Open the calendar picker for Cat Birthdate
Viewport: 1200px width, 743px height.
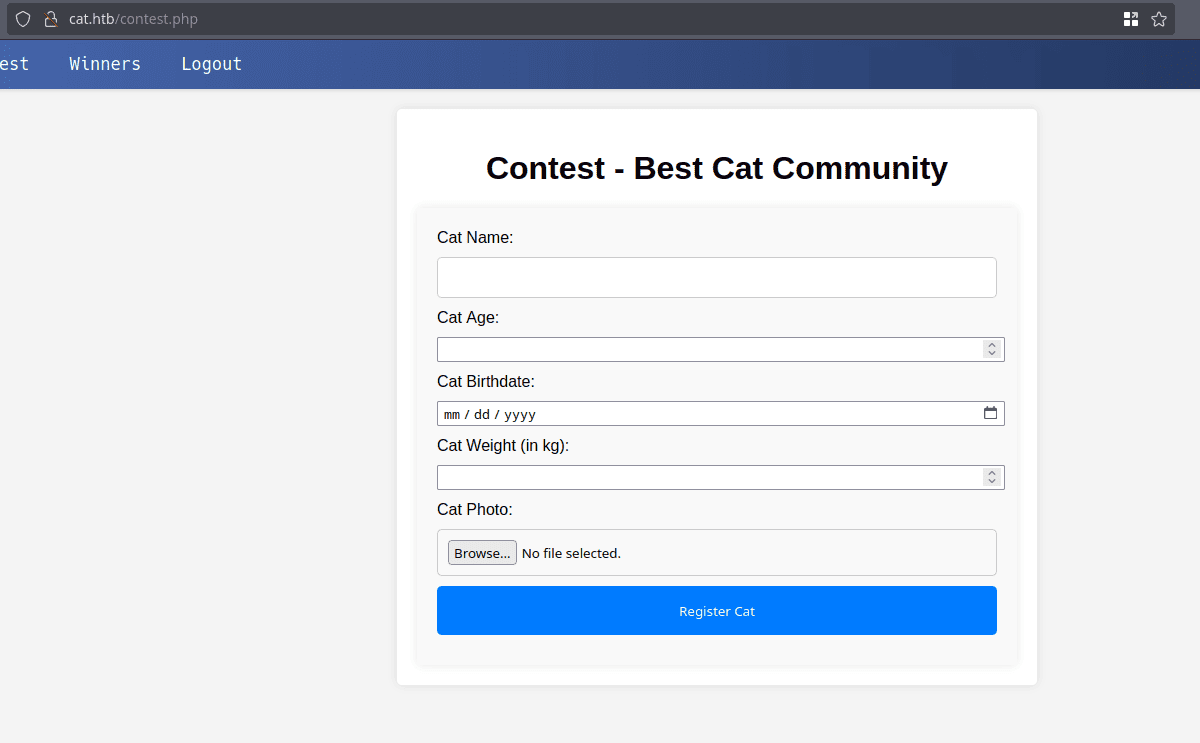pos(990,413)
